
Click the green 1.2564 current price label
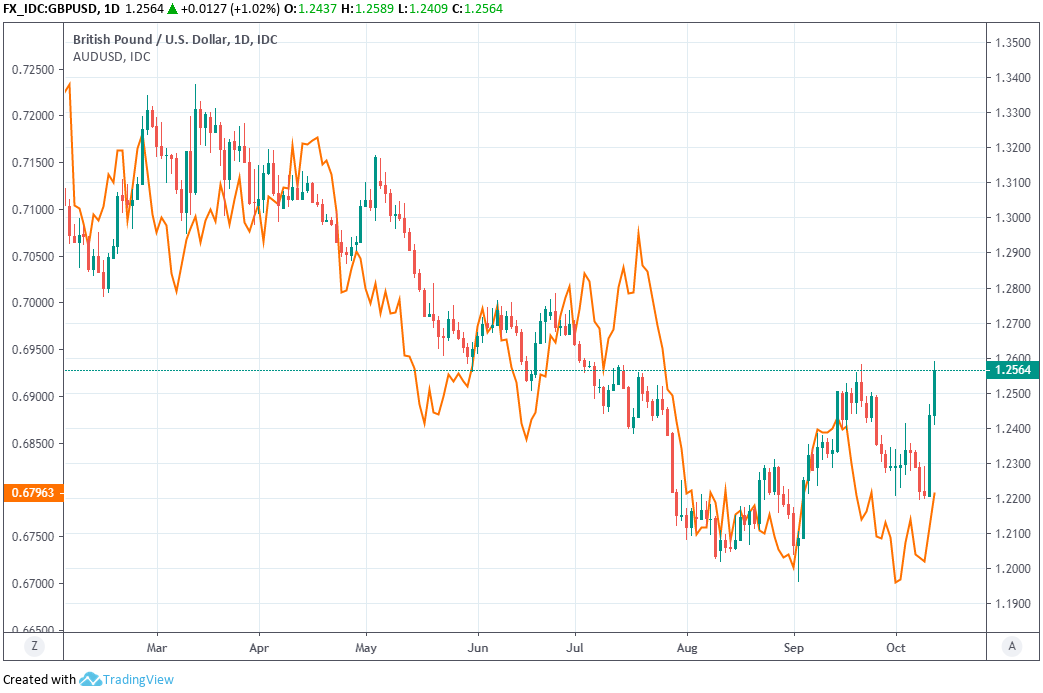(1012, 370)
